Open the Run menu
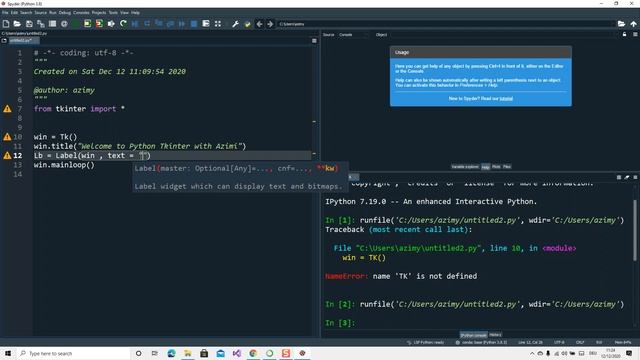Image resolution: width=640 pixels, height=360 pixels. pyautogui.click(x=53, y=13)
